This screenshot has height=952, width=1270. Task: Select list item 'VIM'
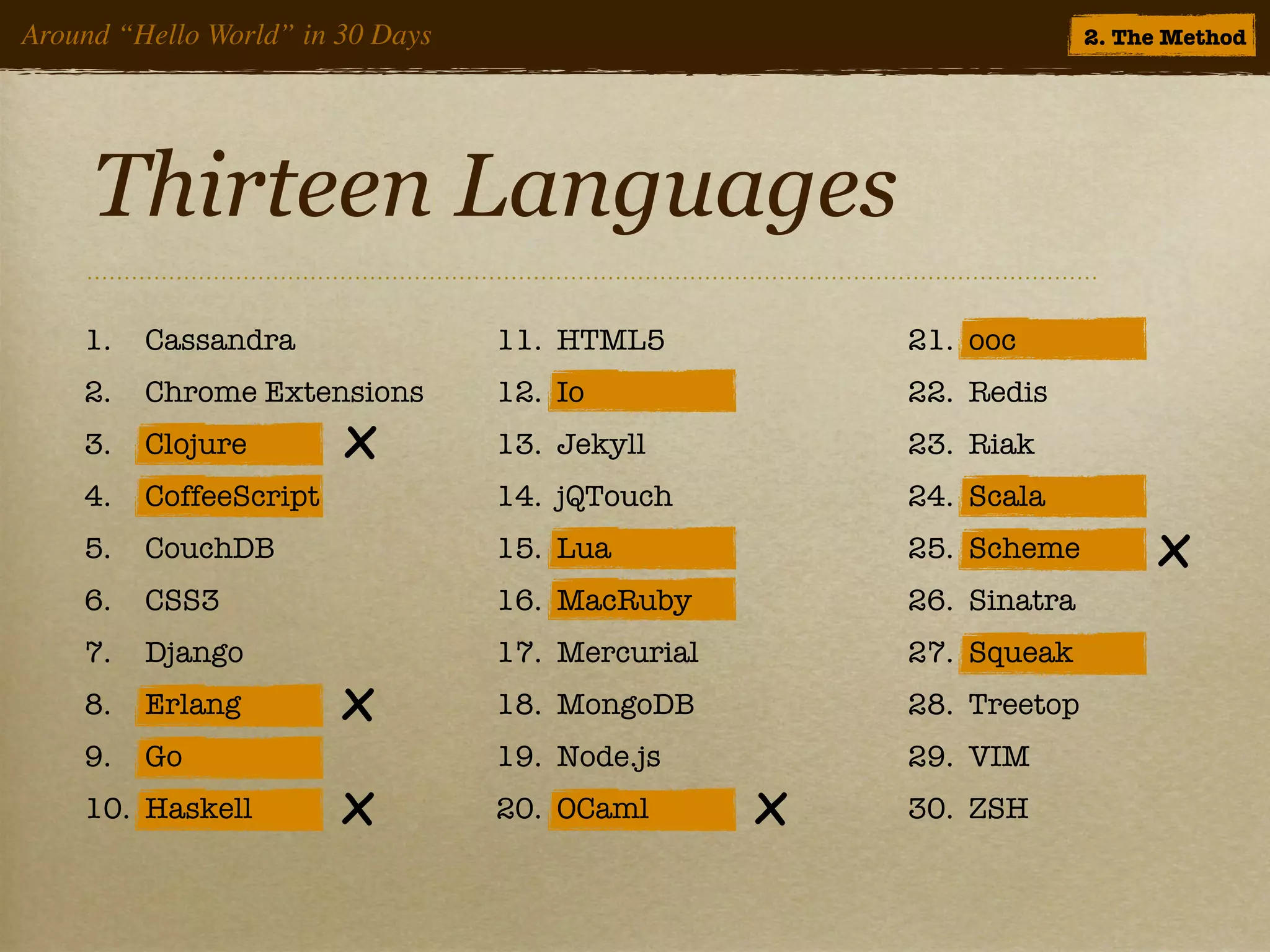[999, 756]
